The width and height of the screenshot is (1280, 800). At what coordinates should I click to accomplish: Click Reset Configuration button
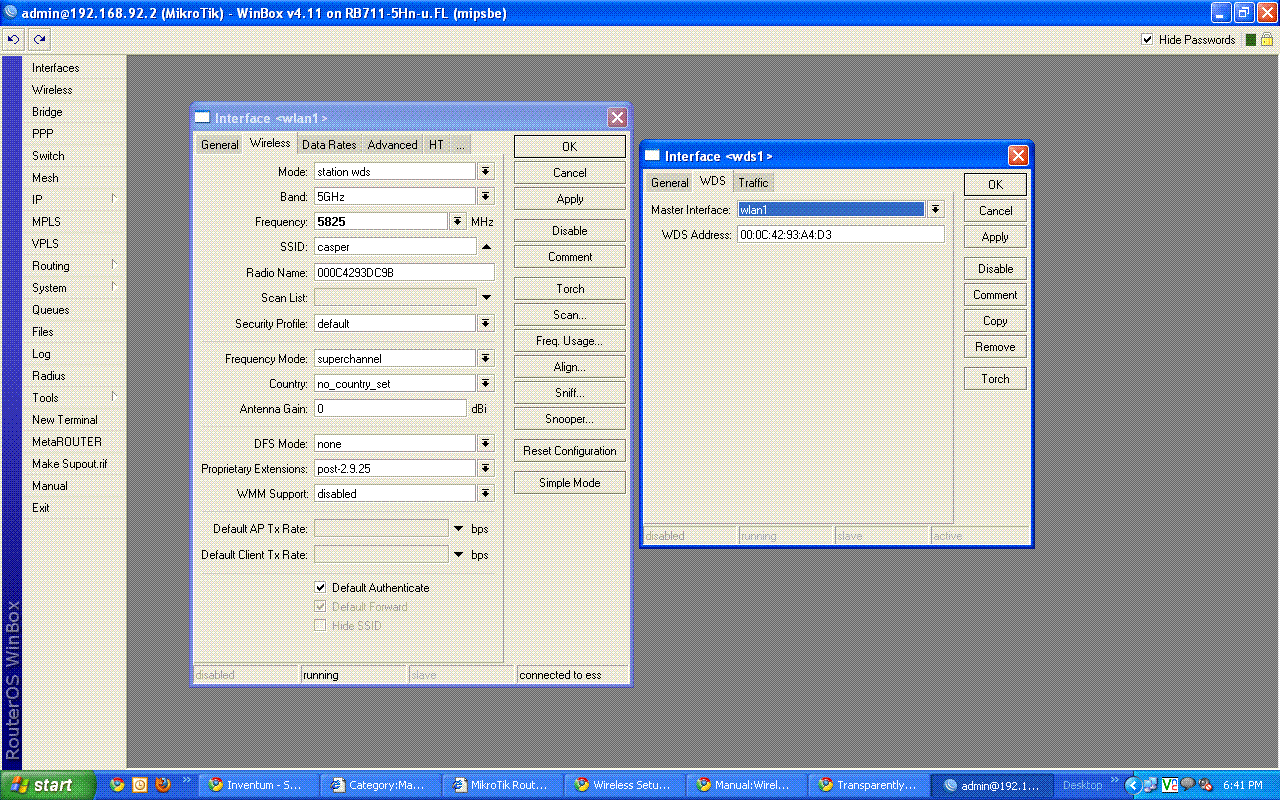[570, 451]
